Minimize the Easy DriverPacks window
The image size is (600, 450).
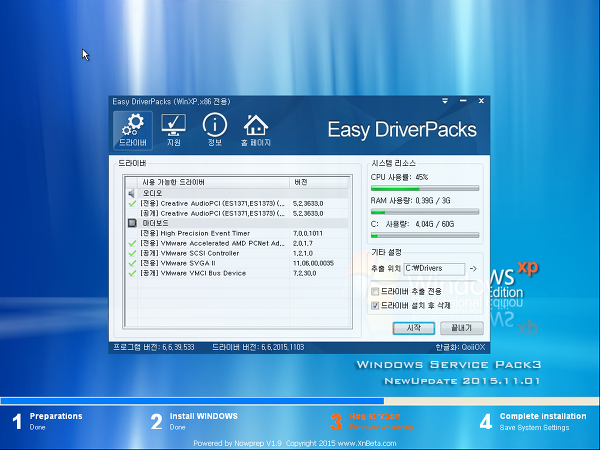[463, 101]
